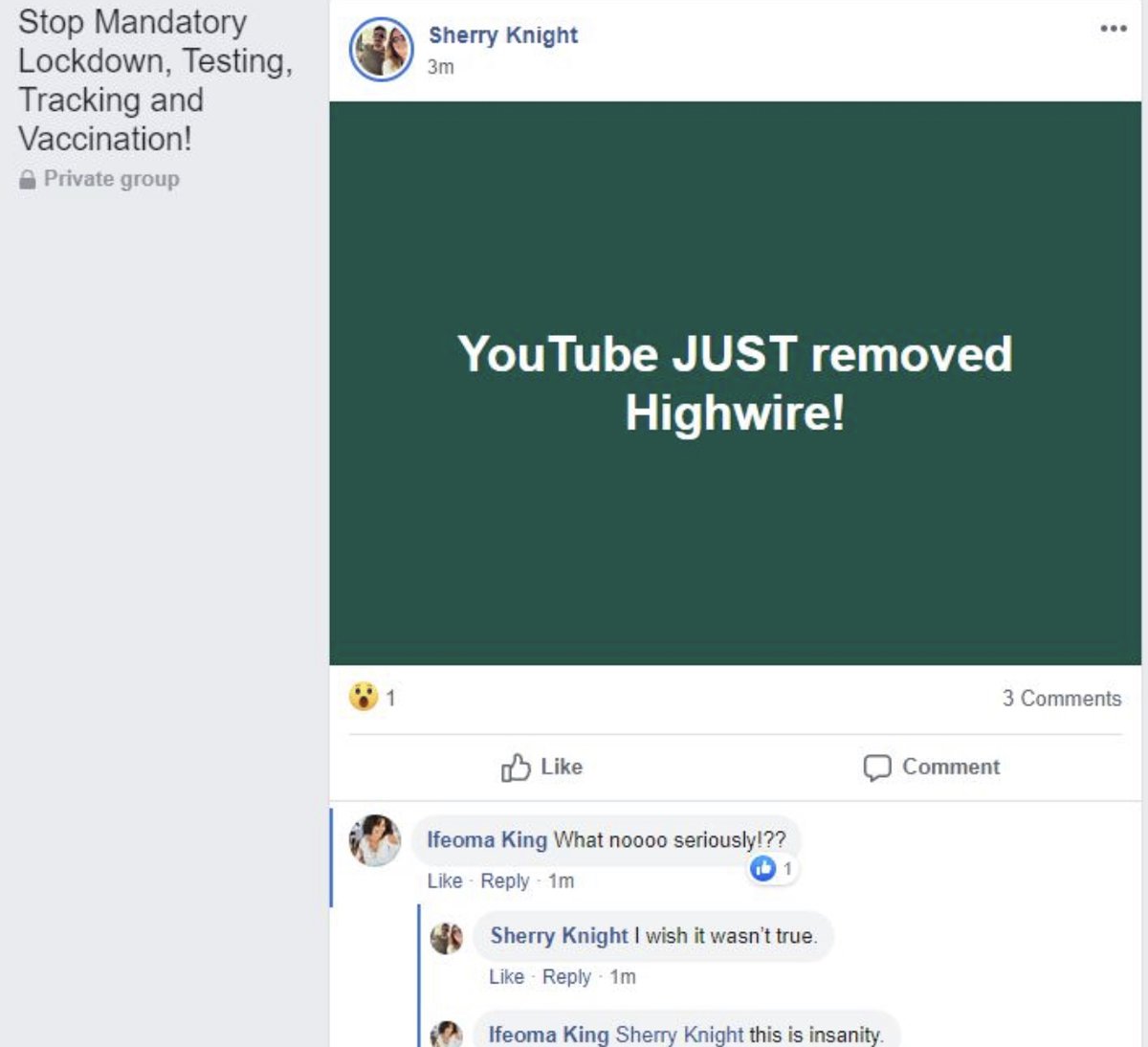The height and width of the screenshot is (1047, 1148).
Task: Open the post's 3m timestamp
Action: tap(440, 67)
